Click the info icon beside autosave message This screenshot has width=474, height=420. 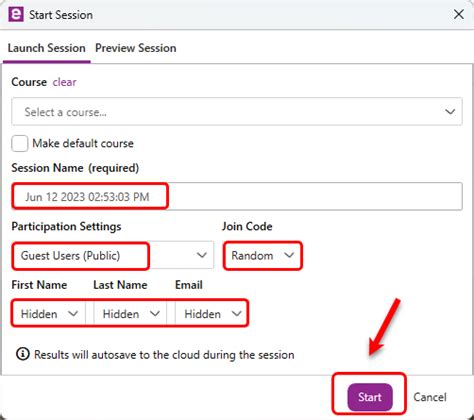click(23, 354)
